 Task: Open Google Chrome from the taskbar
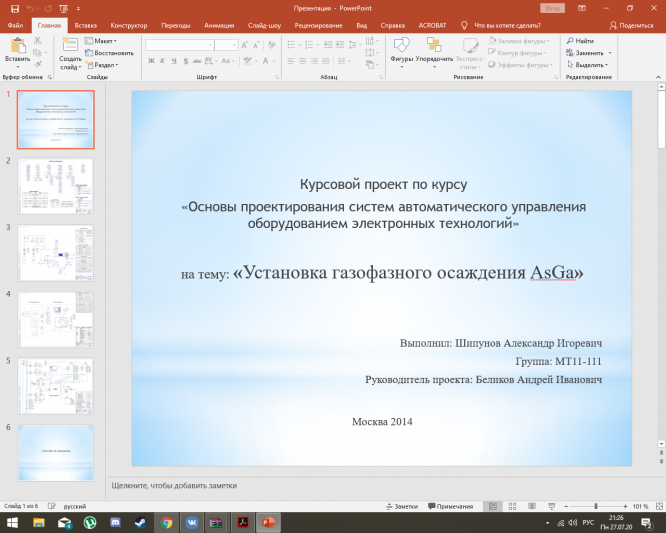(x=166, y=522)
